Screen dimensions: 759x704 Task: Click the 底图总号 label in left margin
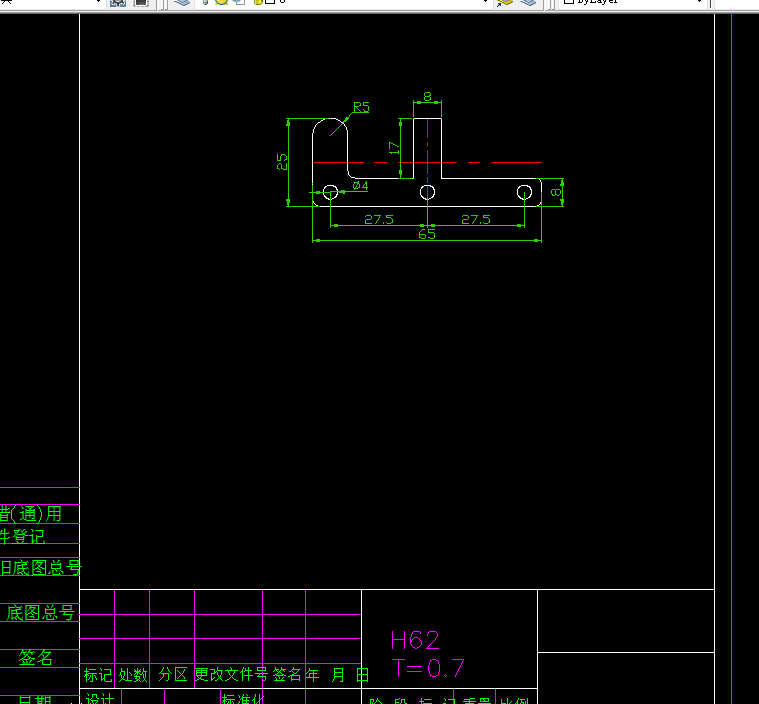pyautogui.click(x=41, y=613)
